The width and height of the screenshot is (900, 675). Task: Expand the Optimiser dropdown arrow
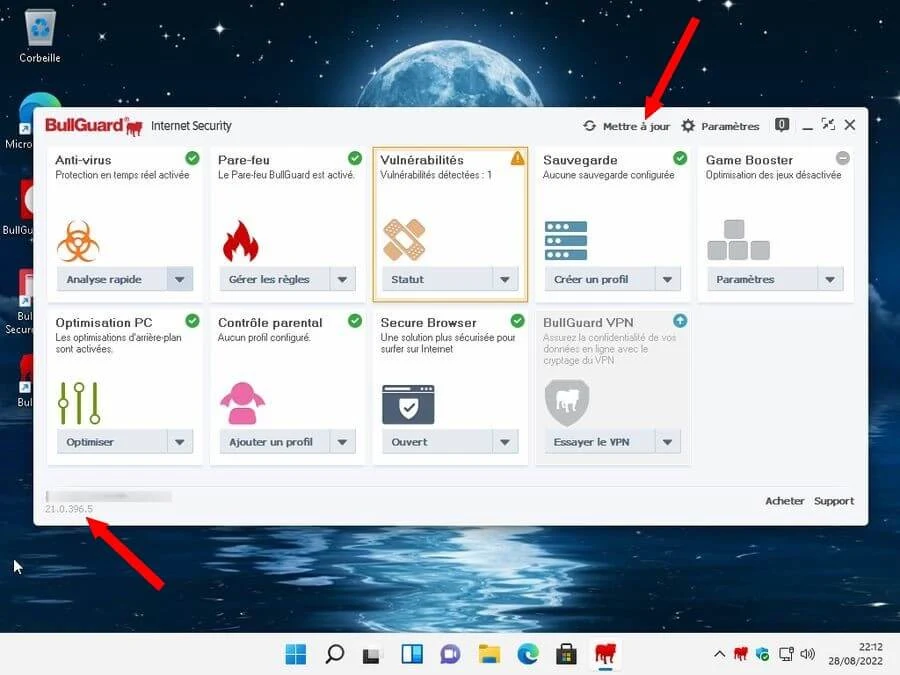coord(180,442)
